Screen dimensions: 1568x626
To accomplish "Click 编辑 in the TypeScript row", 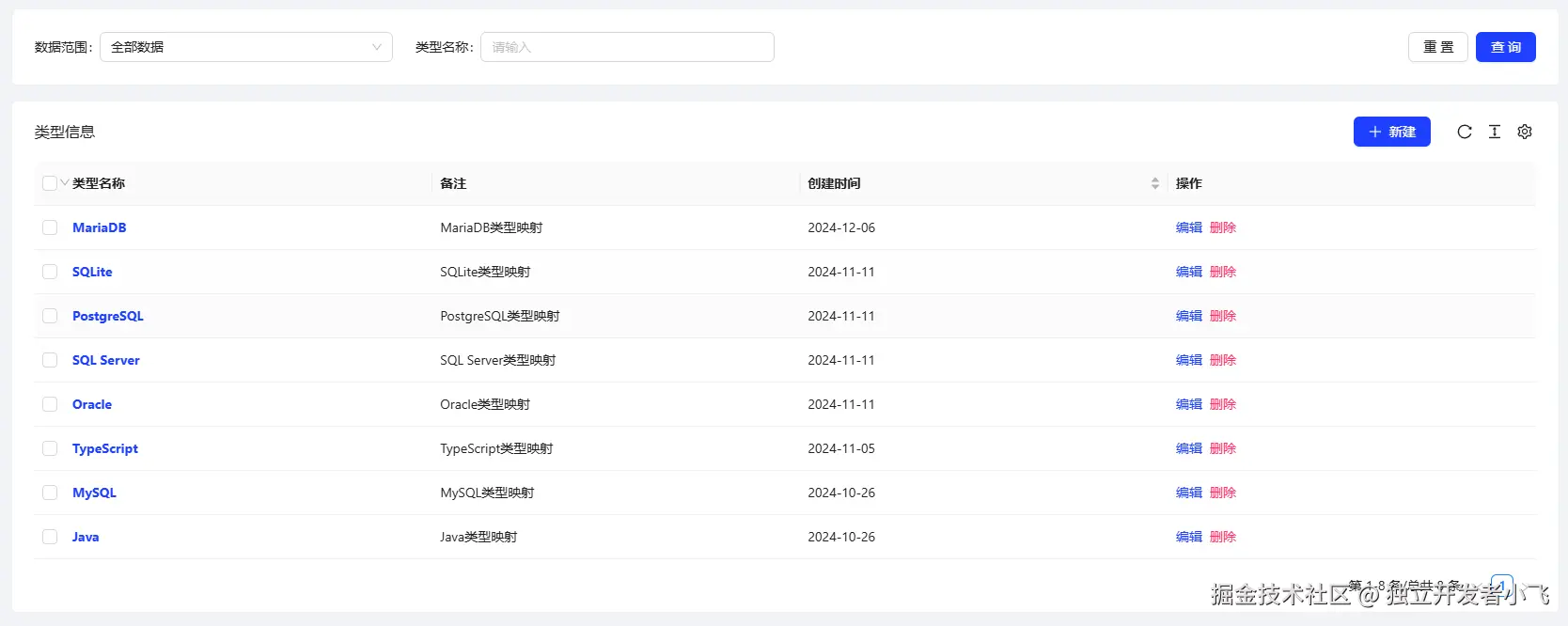I will pos(1189,448).
